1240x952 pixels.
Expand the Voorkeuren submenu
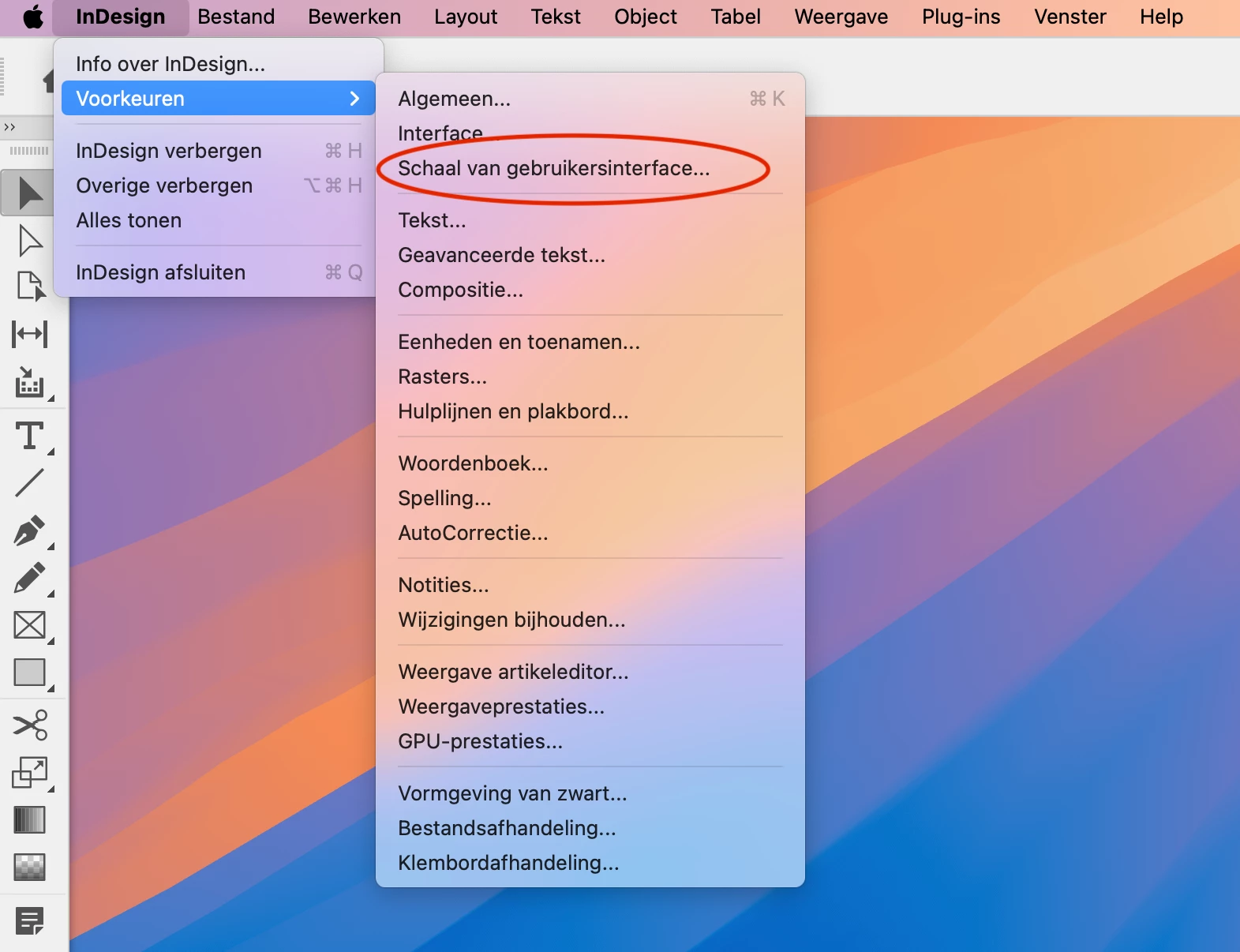point(219,99)
